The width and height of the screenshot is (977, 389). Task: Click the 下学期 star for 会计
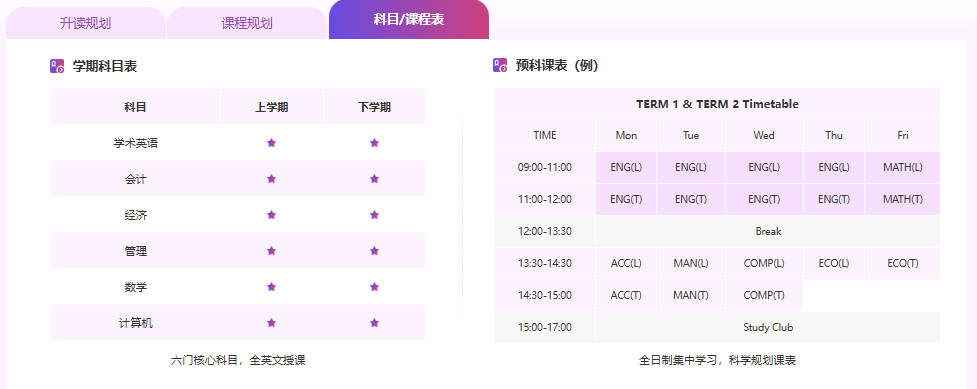[374, 179]
